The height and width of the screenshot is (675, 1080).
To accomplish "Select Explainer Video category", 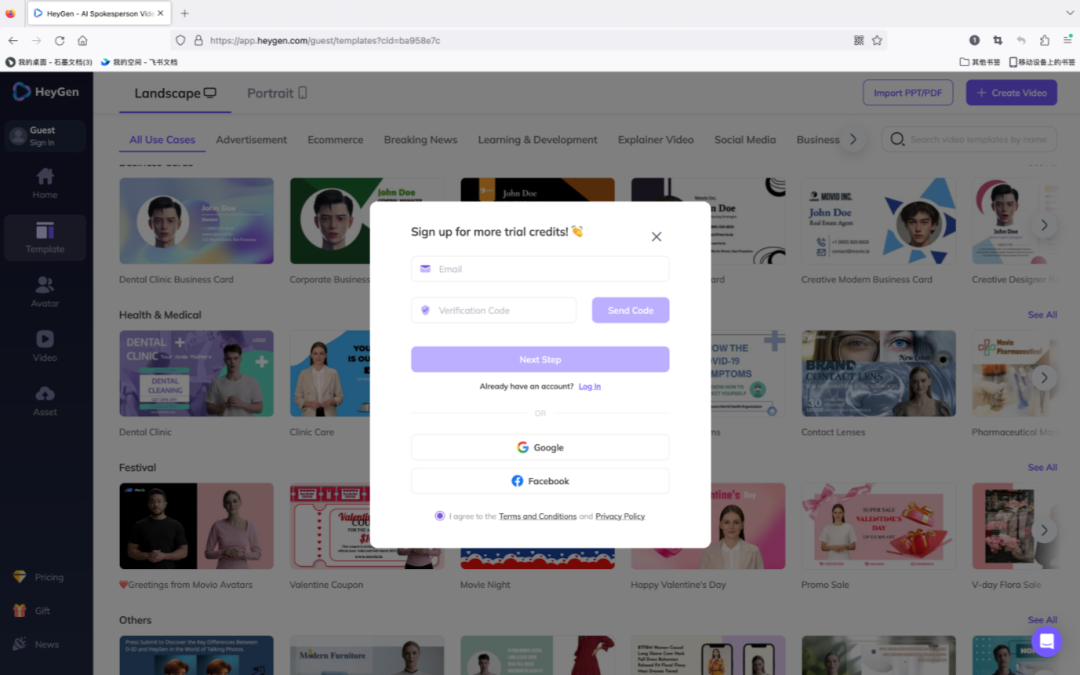I will 655,139.
